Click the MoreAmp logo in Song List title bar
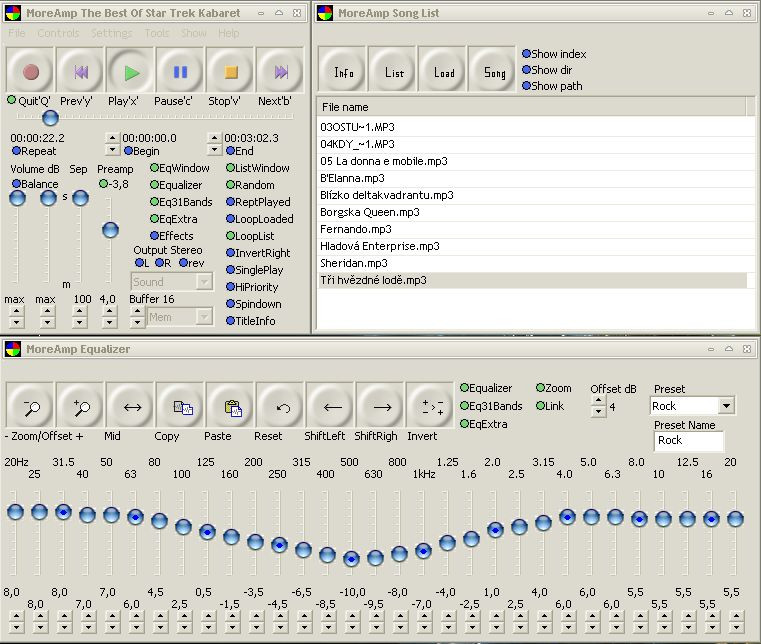 click(325, 13)
